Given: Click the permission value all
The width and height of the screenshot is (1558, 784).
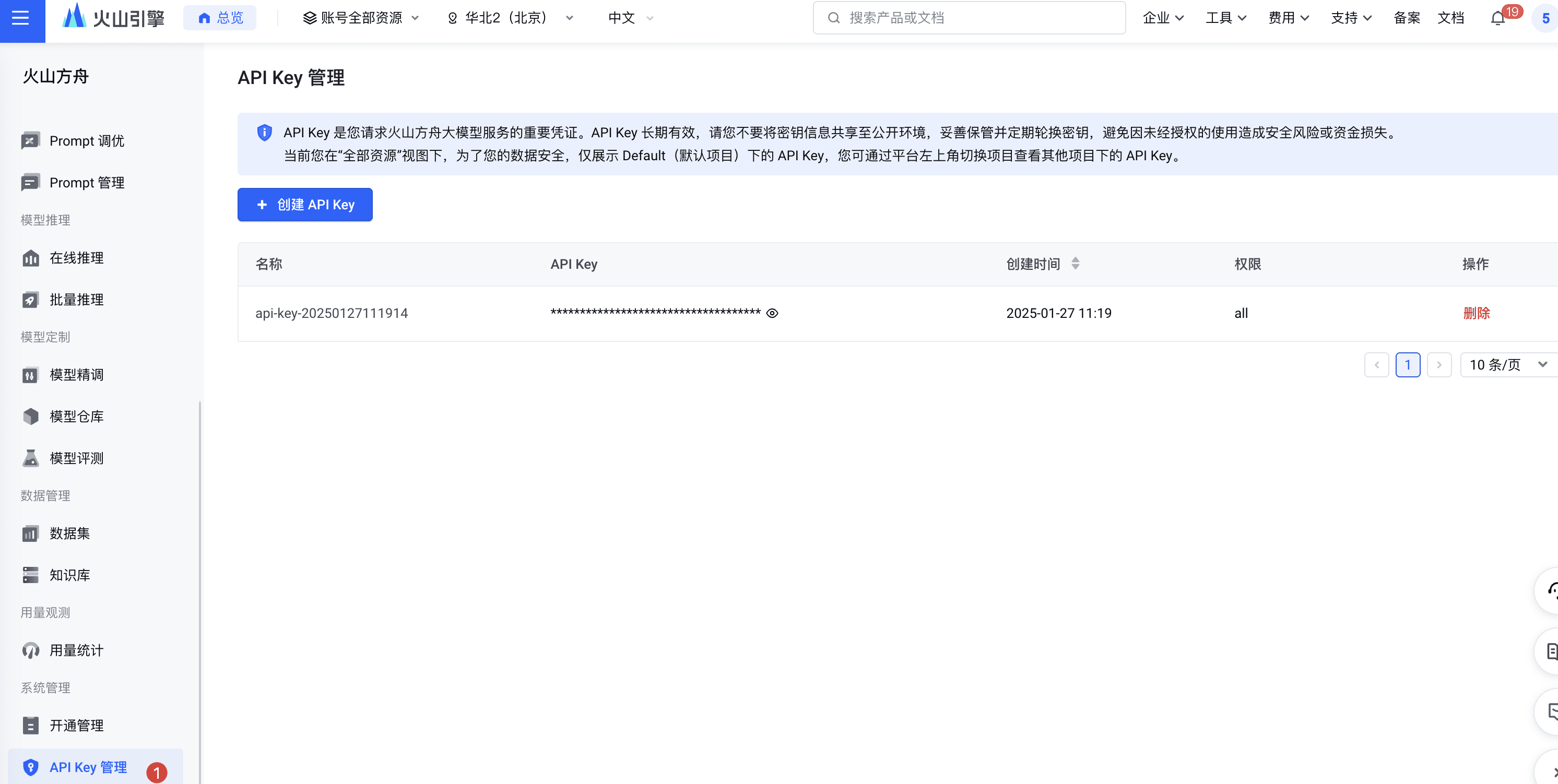Looking at the screenshot, I should (1241, 313).
